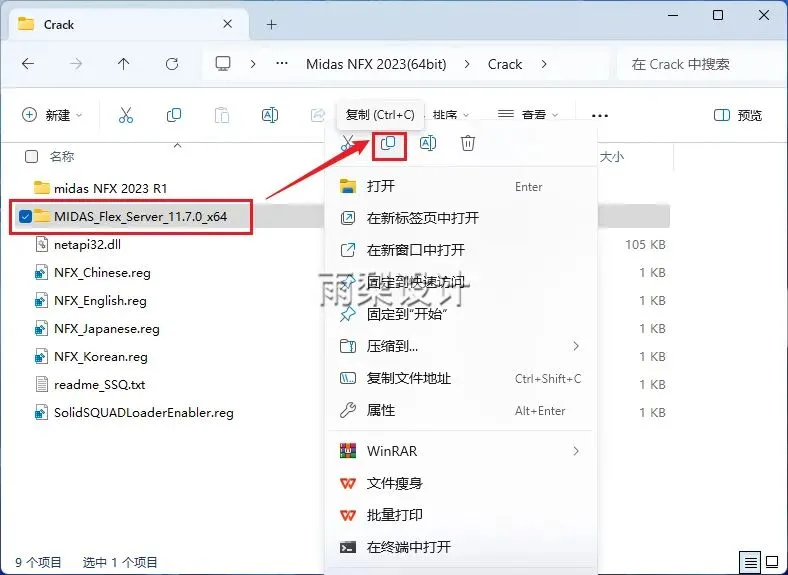Open 属性 properties from the context menu
This screenshot has height=575, width=788.
(461, 410)
